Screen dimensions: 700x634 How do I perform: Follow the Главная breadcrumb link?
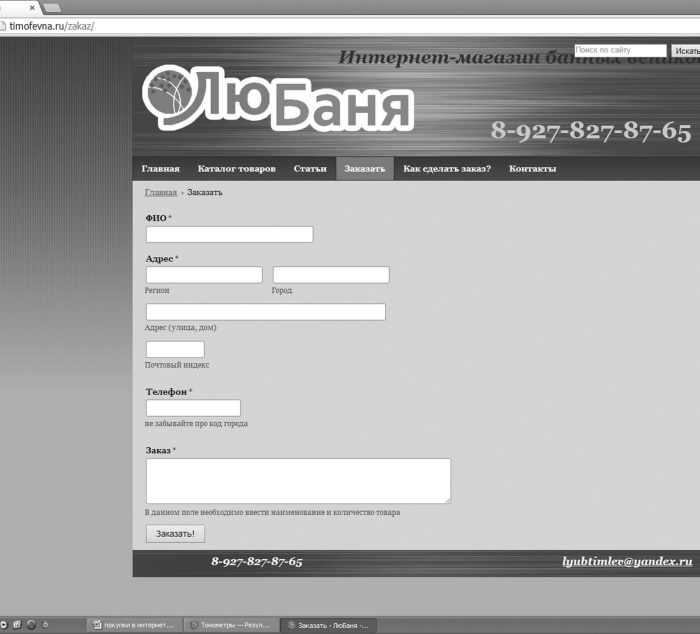pos(161,192)
